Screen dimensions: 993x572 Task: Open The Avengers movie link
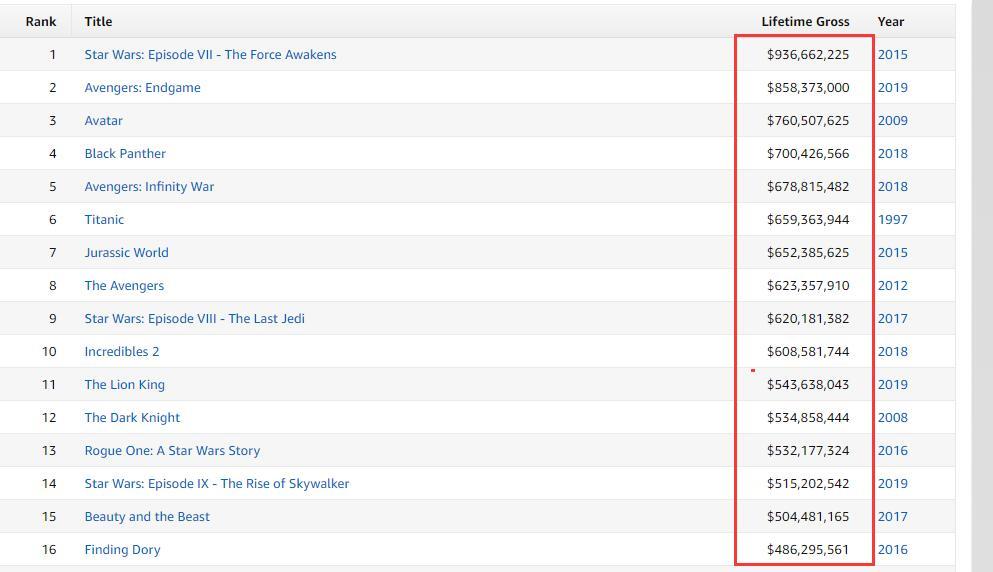click(124, 285)
